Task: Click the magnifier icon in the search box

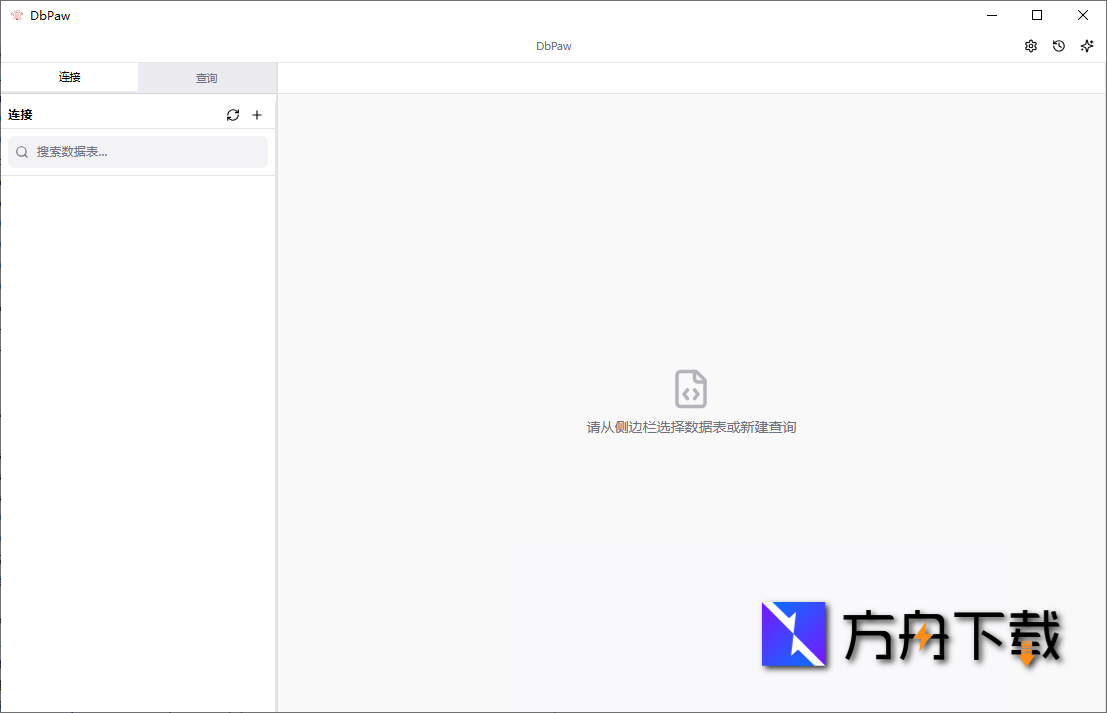Action: click(21, 151)
